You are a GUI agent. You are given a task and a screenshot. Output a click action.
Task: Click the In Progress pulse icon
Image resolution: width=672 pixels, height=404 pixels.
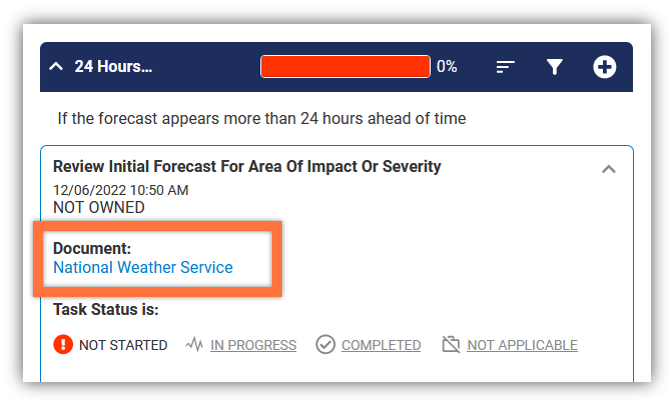click(194, 344)
